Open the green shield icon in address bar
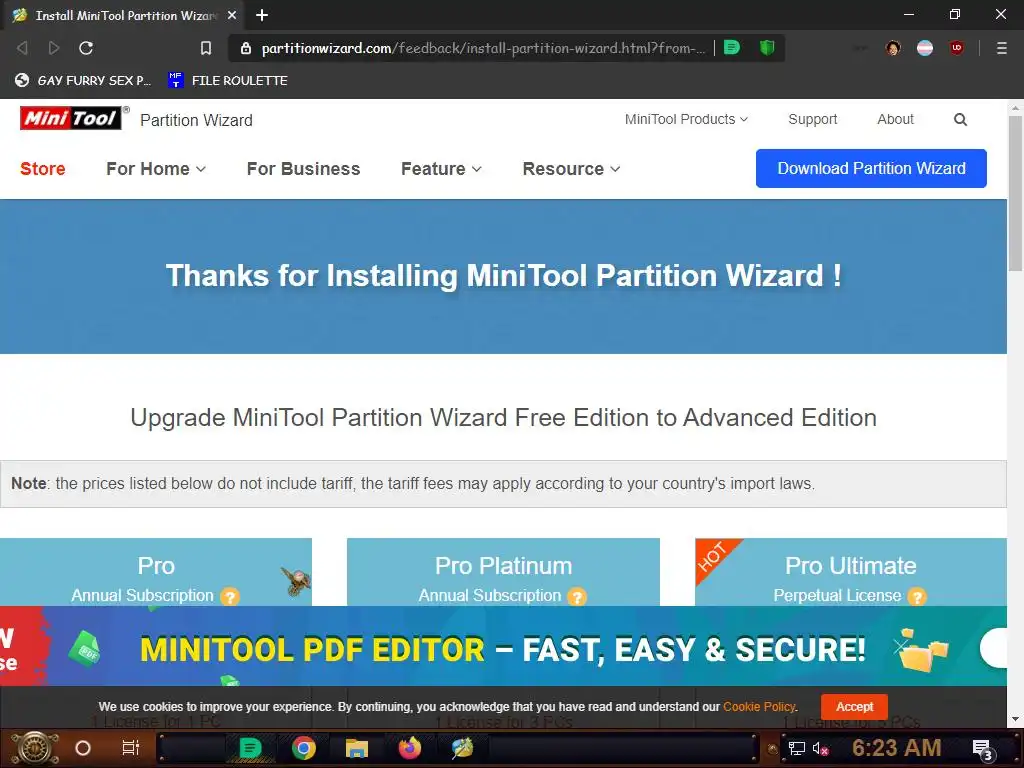The height and width of the screenshot is (768, 1024). click(x=767, y=47)
